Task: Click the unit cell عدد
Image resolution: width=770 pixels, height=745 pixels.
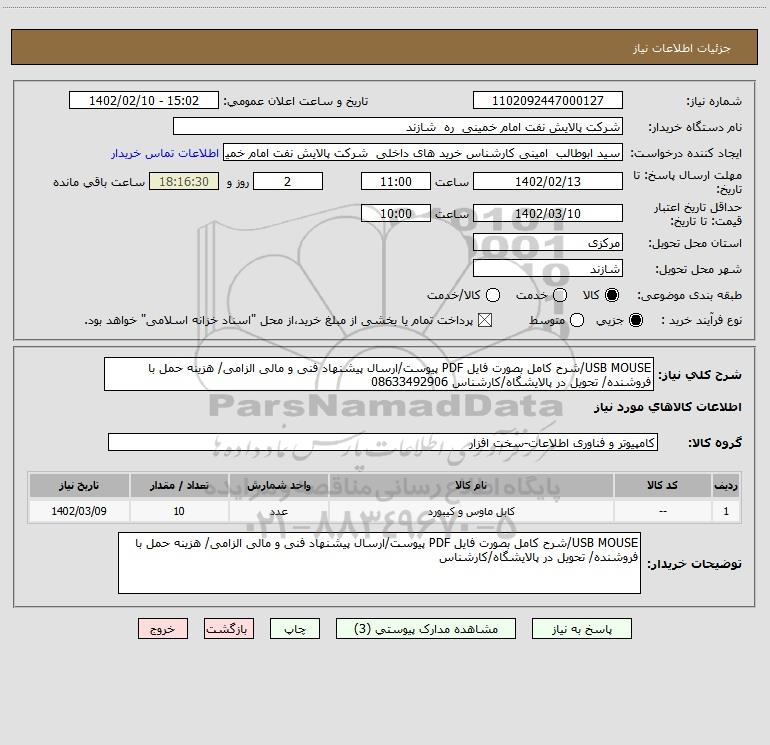Action: point(278,511)
